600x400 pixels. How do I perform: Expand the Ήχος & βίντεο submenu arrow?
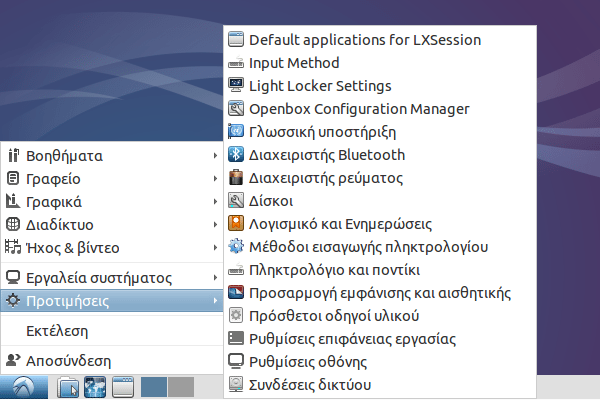215,247
